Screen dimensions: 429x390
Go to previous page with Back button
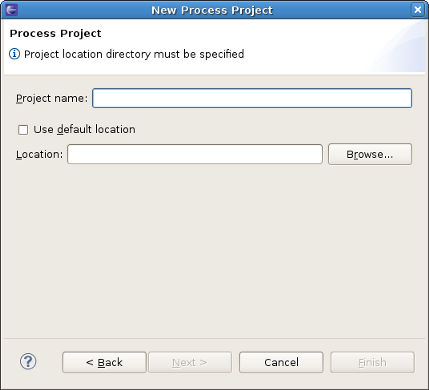(104, 362)
